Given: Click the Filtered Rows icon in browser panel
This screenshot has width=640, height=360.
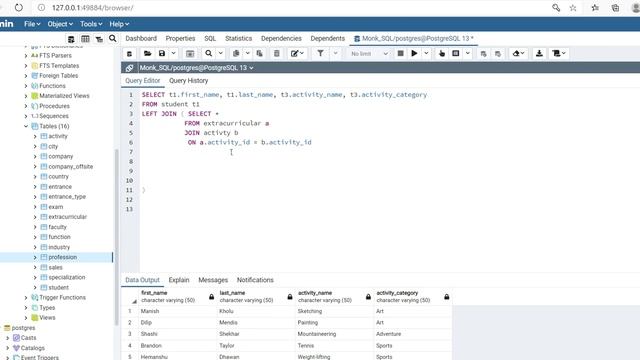Looking at the screenshot, I should pyautogui.click(x=99, y=39).
